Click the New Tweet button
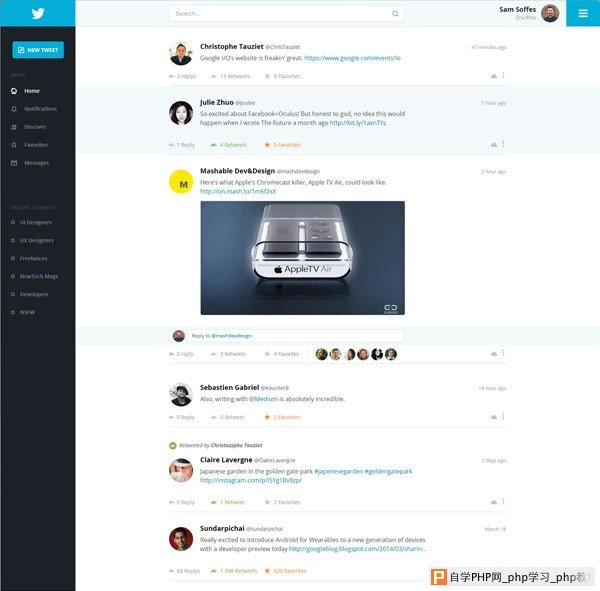This screenshot has height=591, width=600. (x=38, y=50)
